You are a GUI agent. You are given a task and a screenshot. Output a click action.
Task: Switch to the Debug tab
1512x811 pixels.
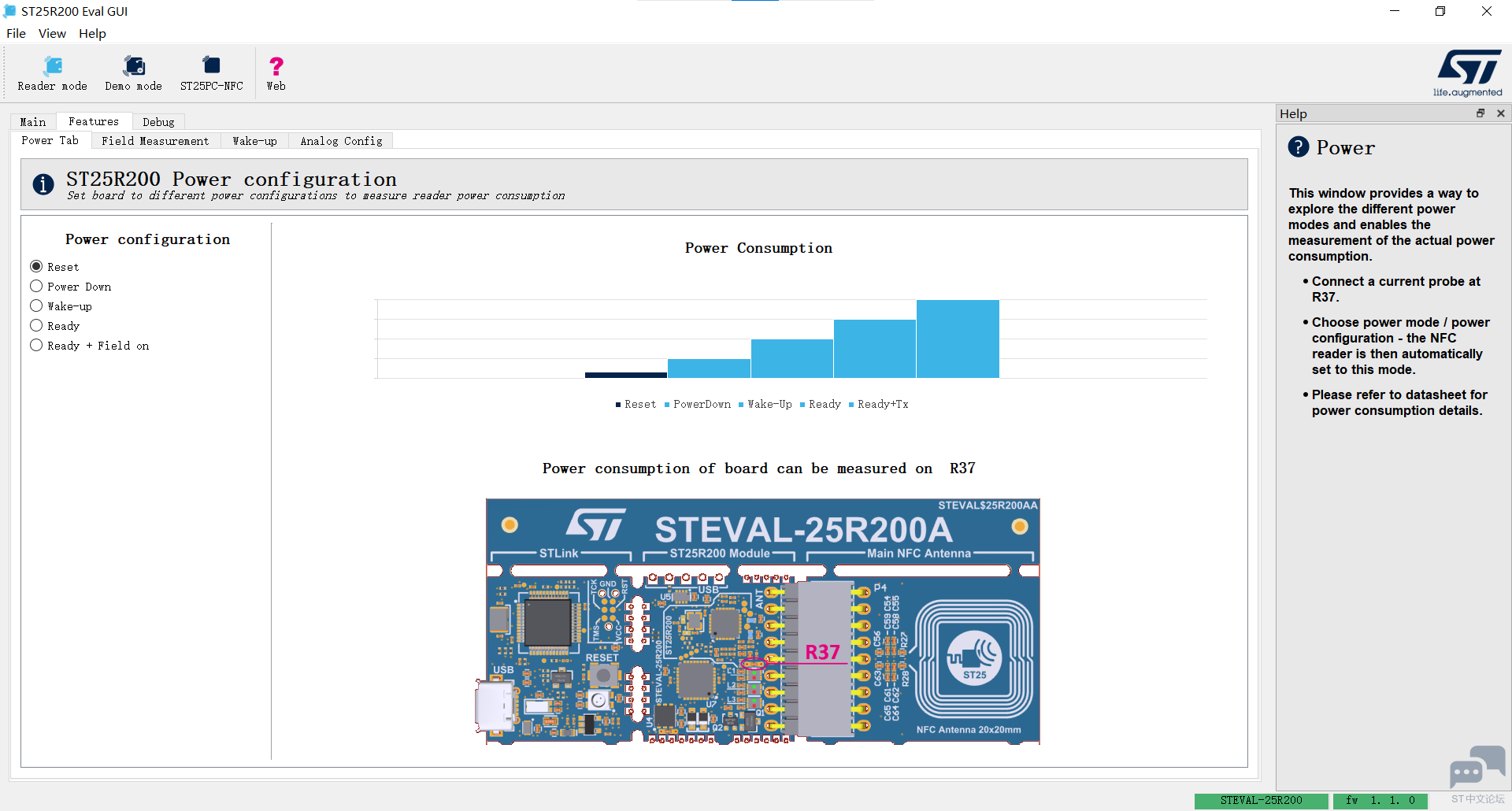158,122
